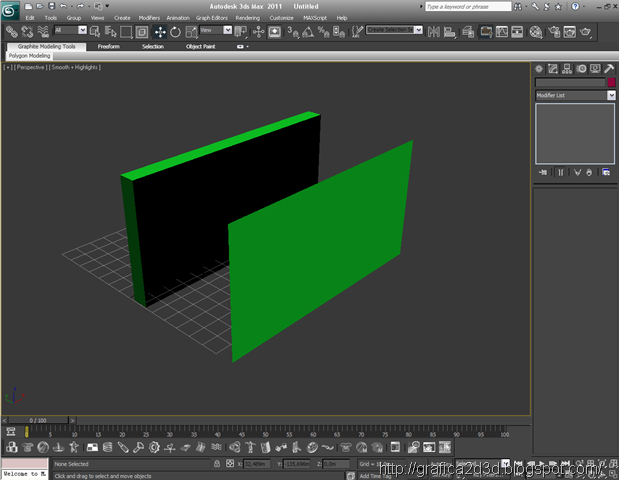Activate the Select and Rotate tool
Viewport: 619px width, 480px height.
click(176, 31)
